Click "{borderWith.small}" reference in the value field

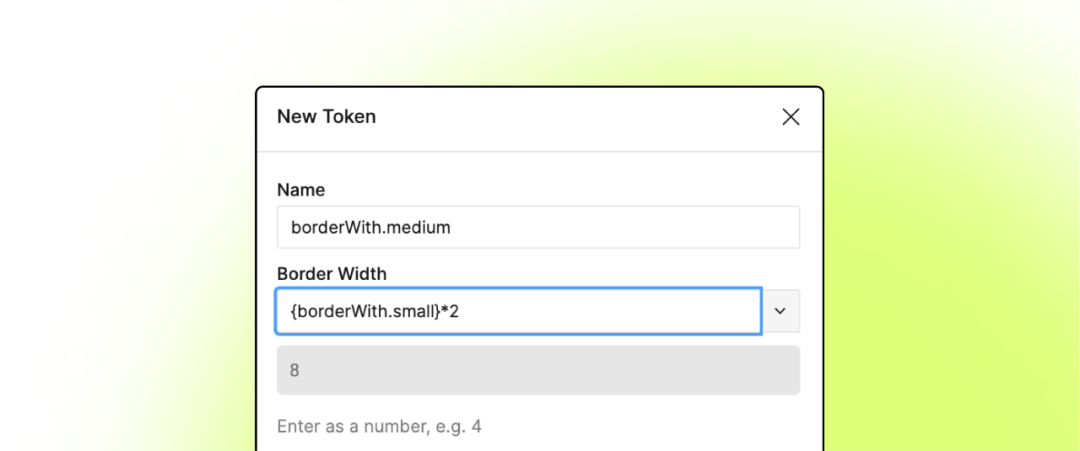point(365,311)
